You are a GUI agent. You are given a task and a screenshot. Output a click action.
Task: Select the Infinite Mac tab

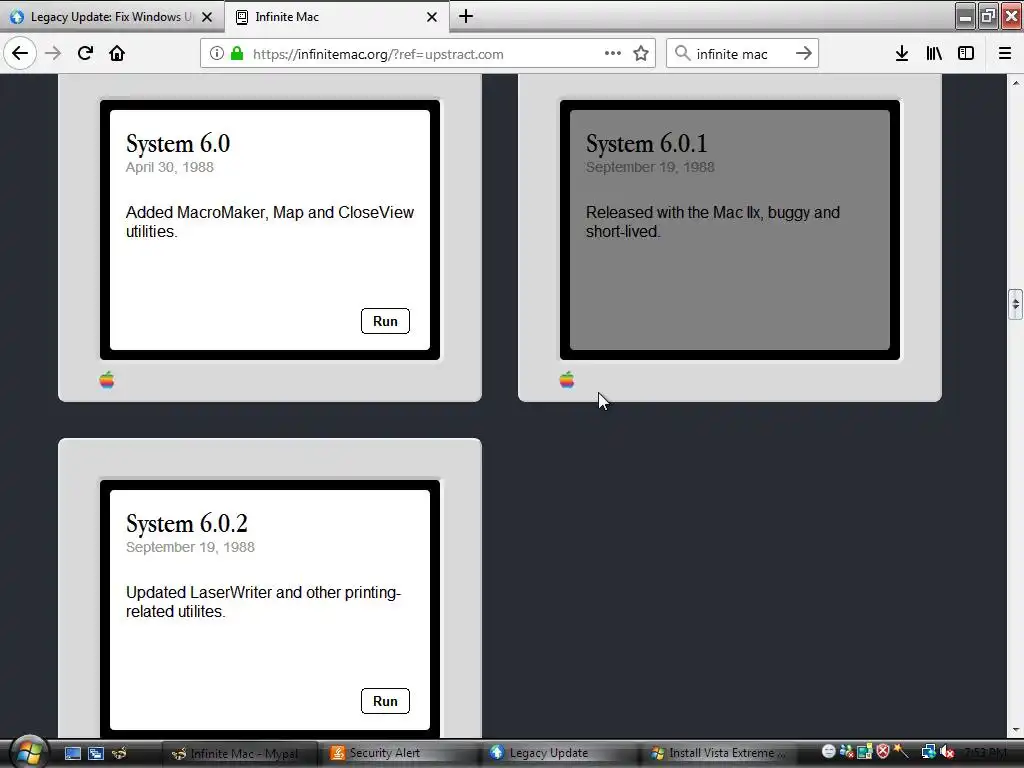(336, 17)
